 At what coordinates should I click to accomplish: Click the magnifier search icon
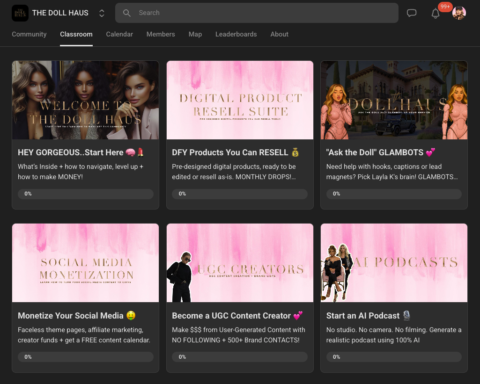[x=127, y=13]
